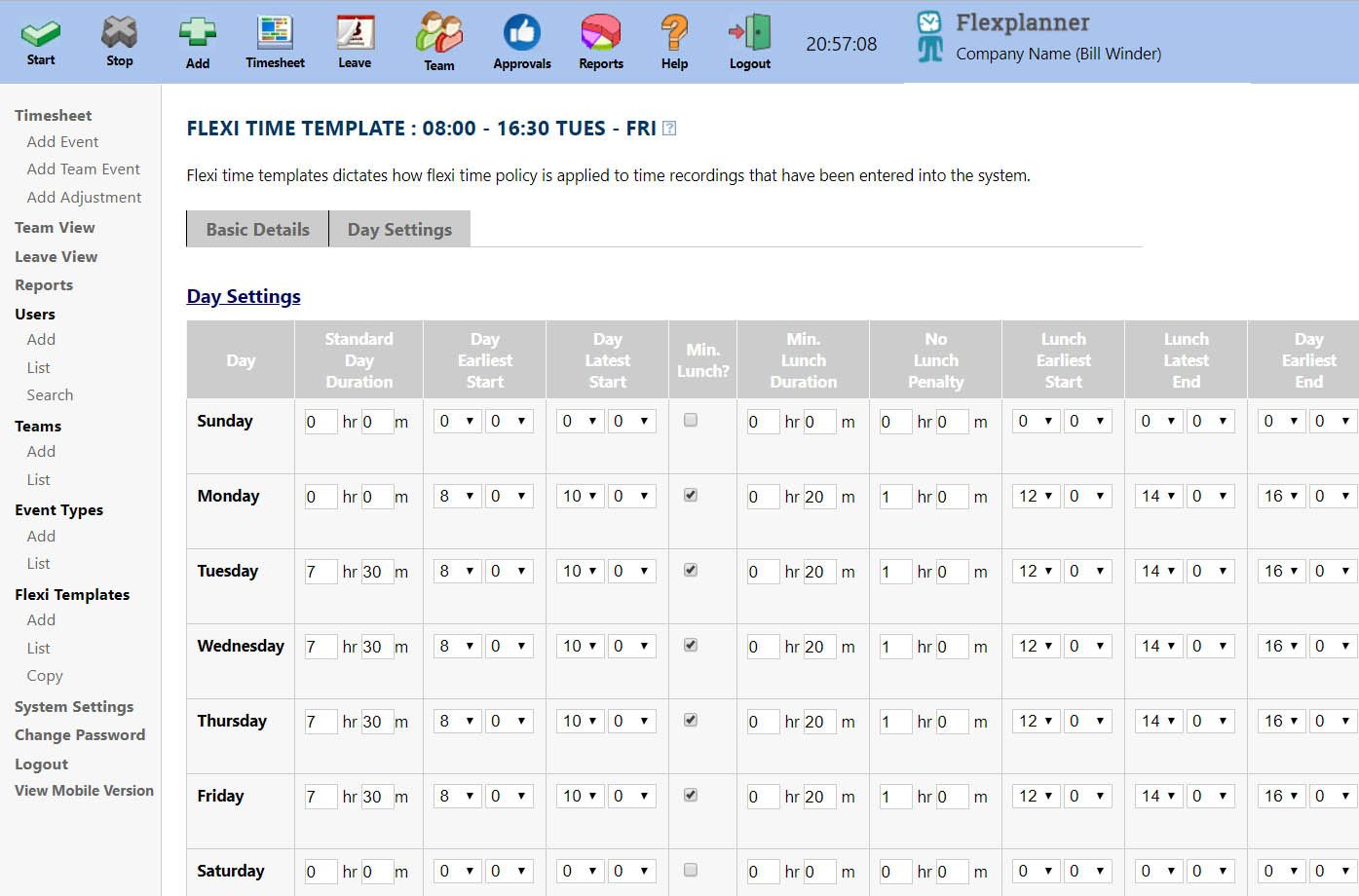Enable Min. Lunch checkbox for Saturday

[691, 871]
